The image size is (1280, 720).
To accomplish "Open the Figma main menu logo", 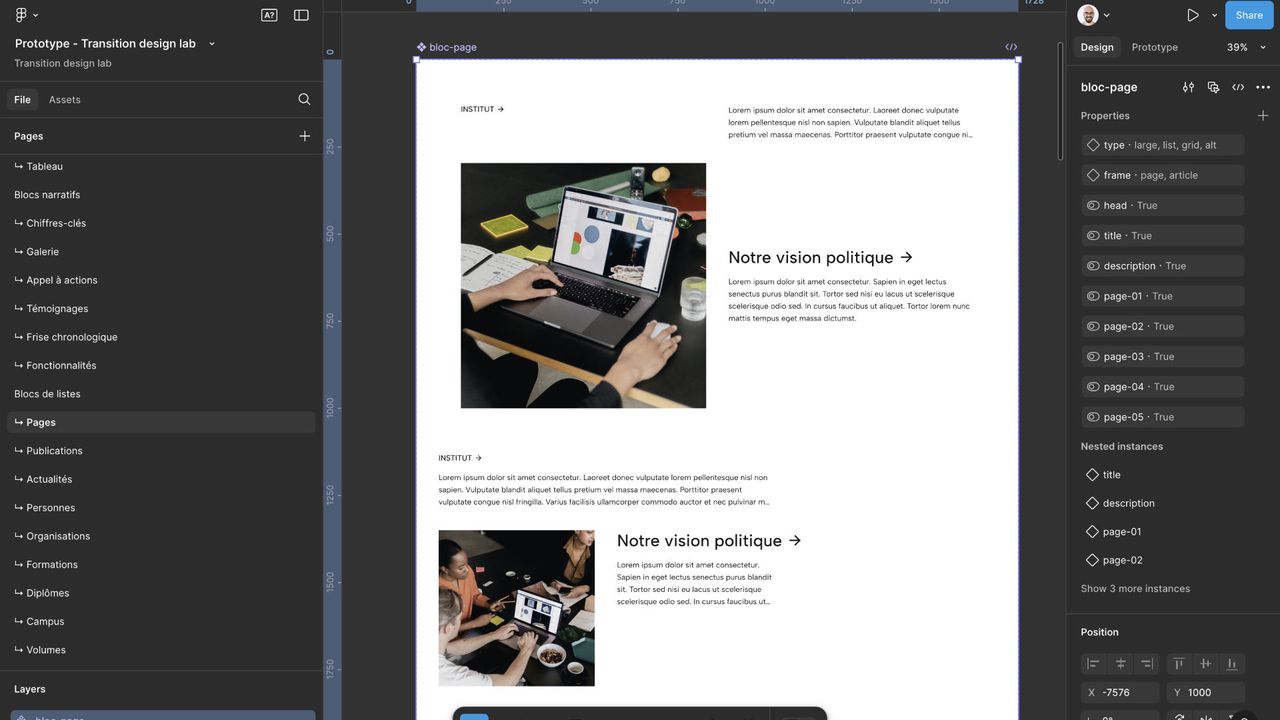I will 22,15.
